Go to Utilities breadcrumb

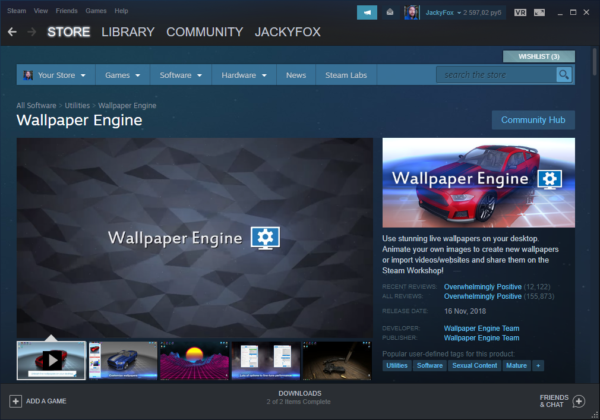pyautogui.click(x=77, y=106)
